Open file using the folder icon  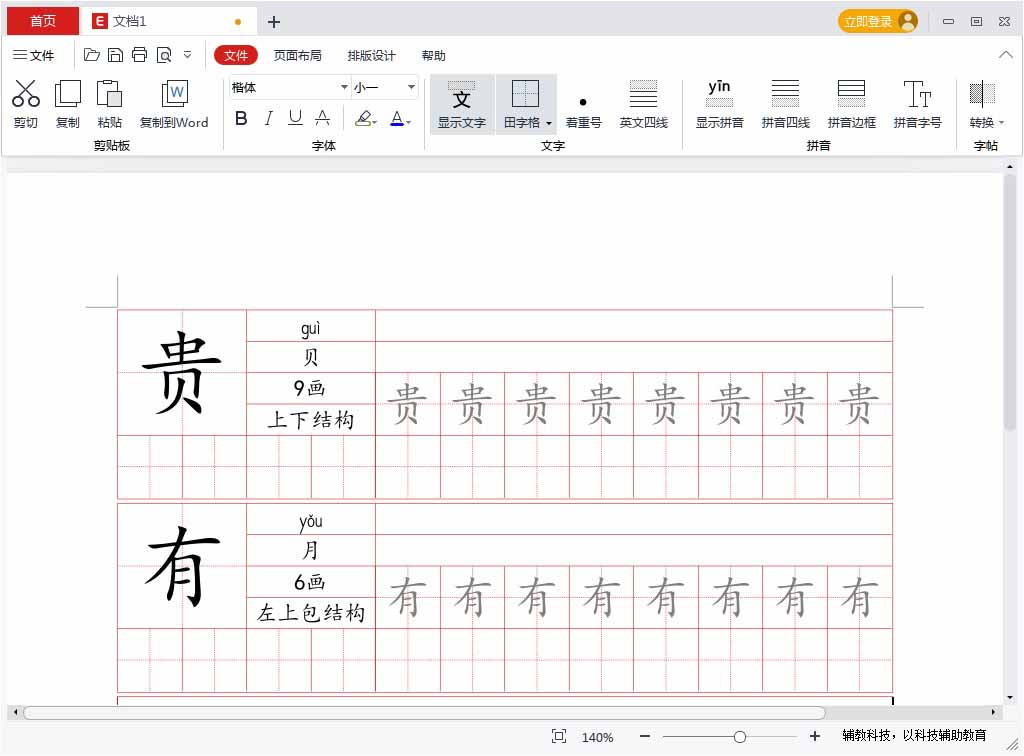pos(91,55)
